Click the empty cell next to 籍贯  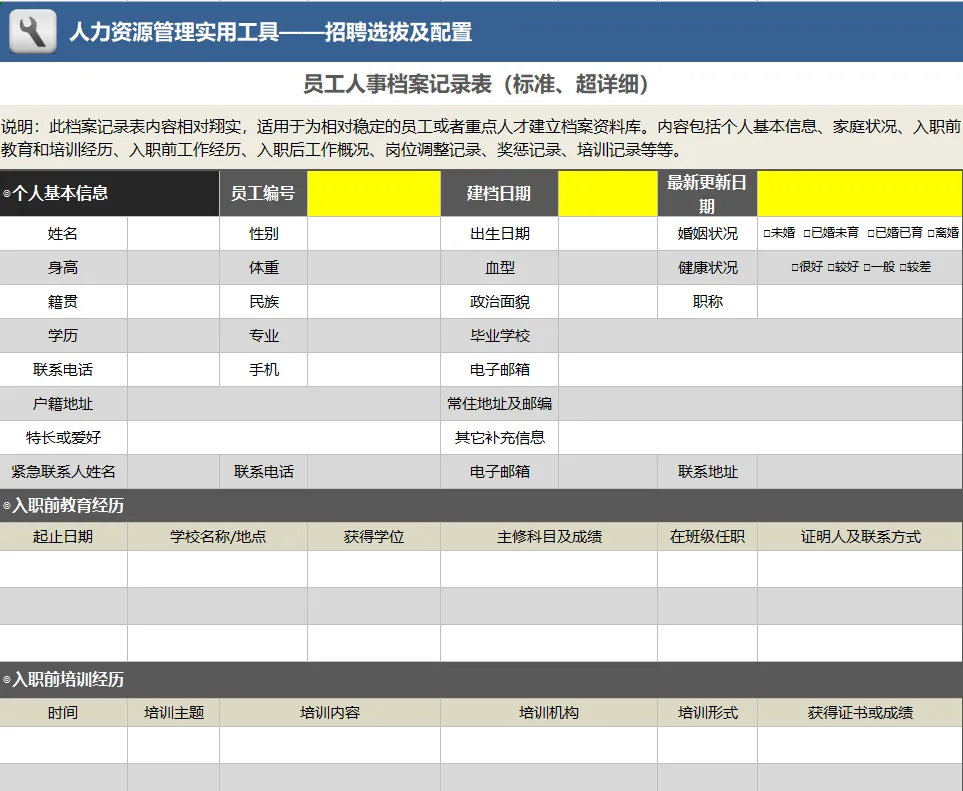click(x=173, y=302)
